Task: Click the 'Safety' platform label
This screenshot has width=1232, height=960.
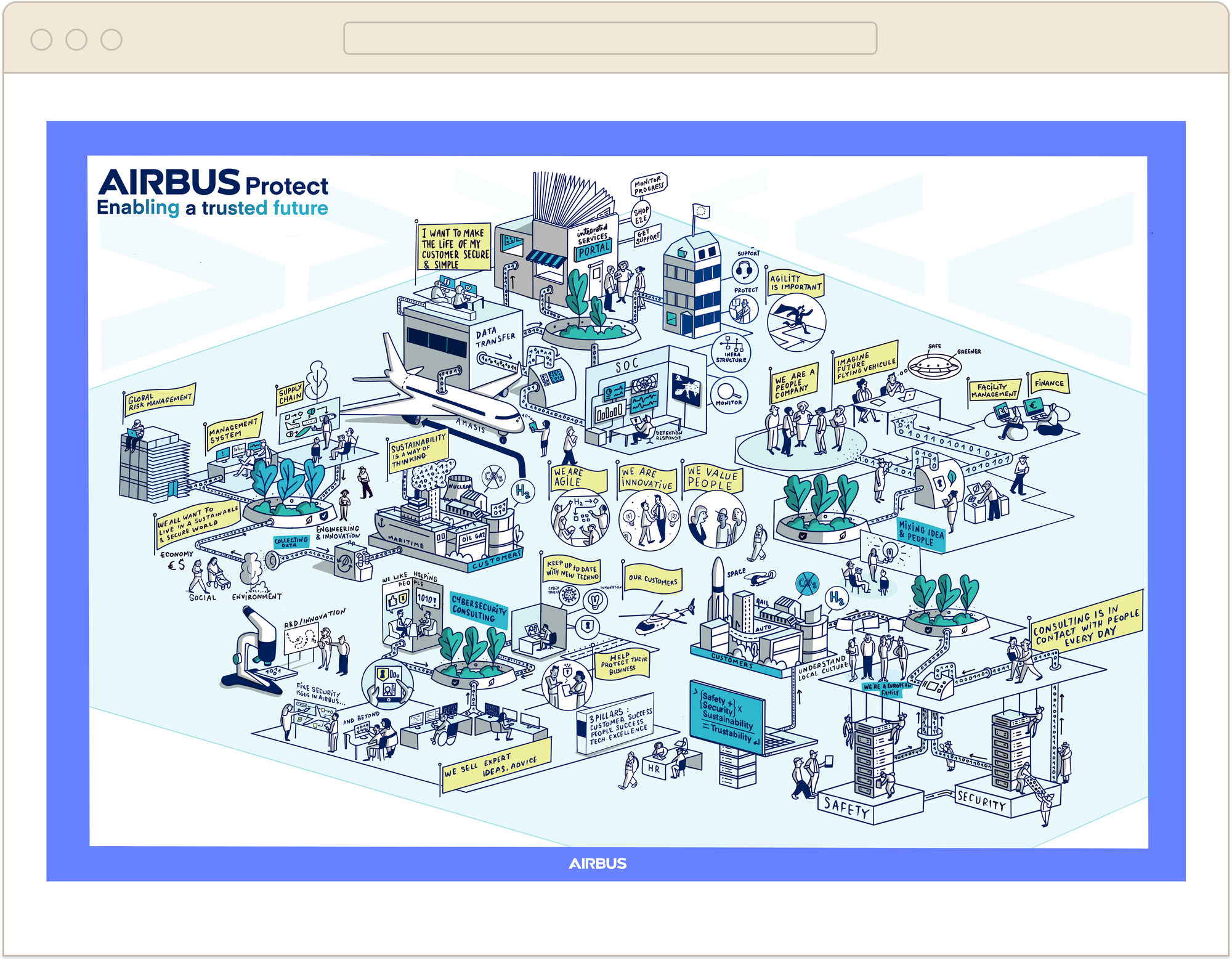Action: coord(848,808)
